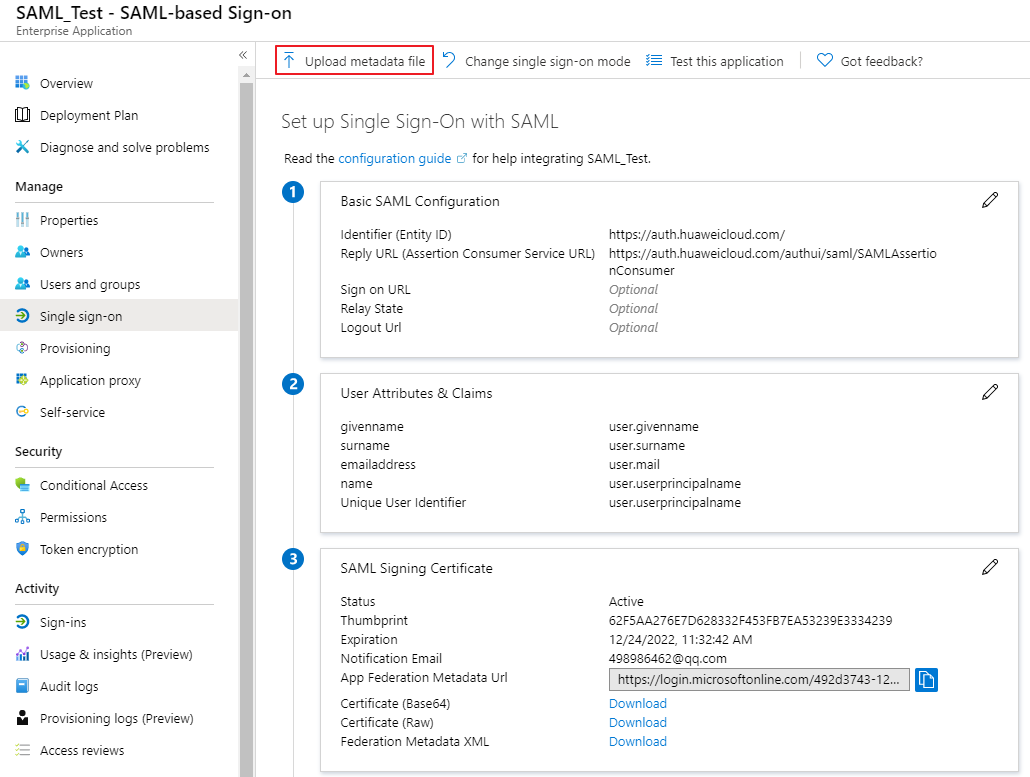This screenshot has width=1030, height=777.
Task: Edit Basic SAML Configuration with pencil icon
Action: click(x=990, y=200)
